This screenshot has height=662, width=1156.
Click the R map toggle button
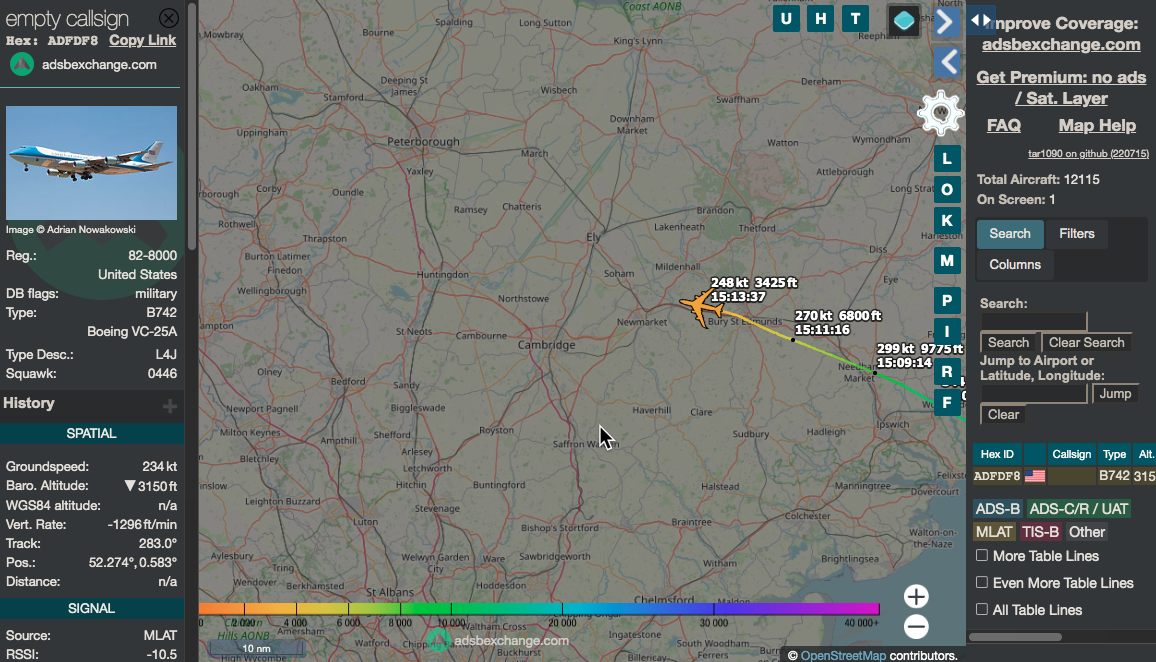[x=947, y=372]
